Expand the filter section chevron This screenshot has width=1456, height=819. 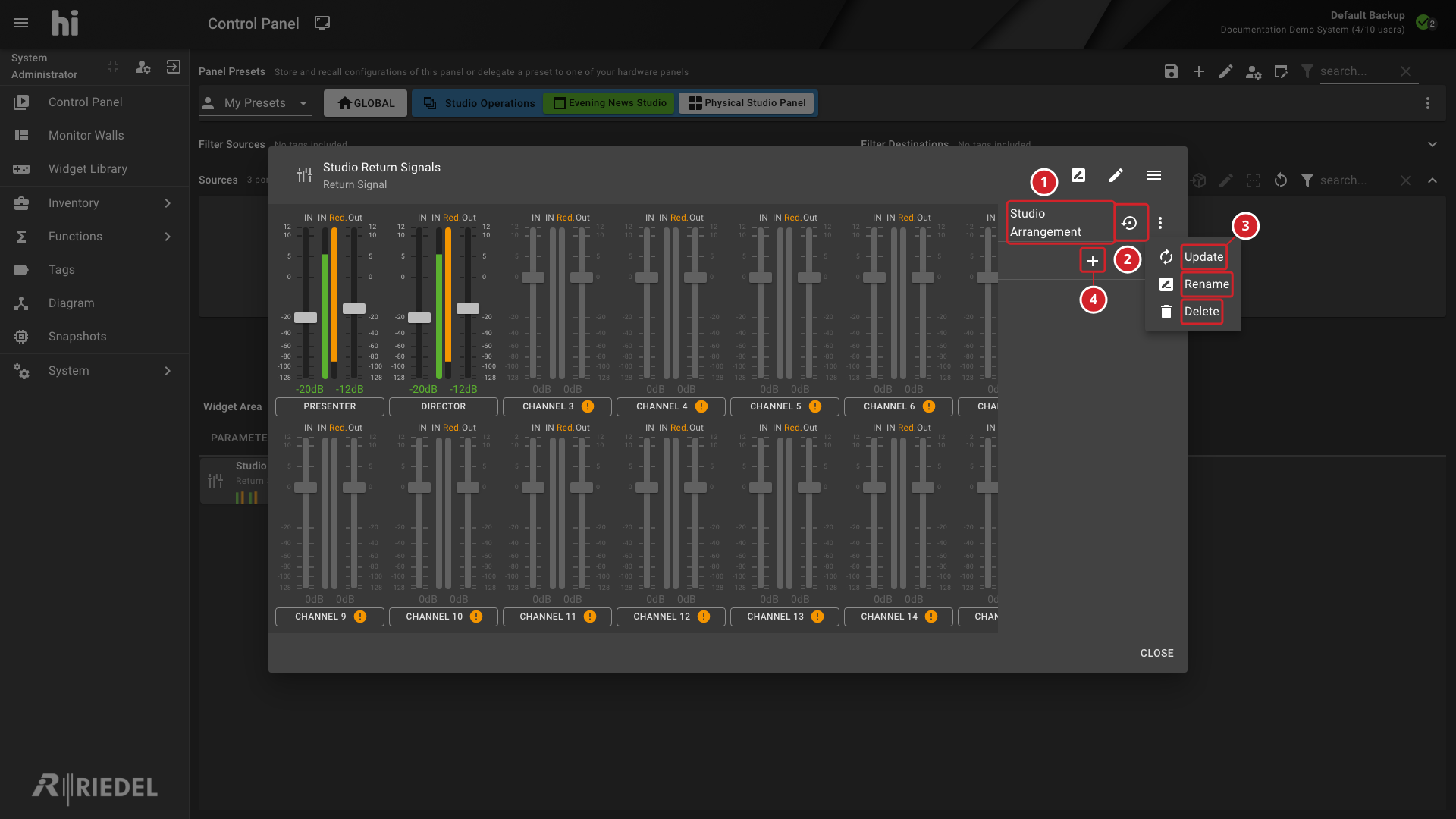coord(1432,144)
